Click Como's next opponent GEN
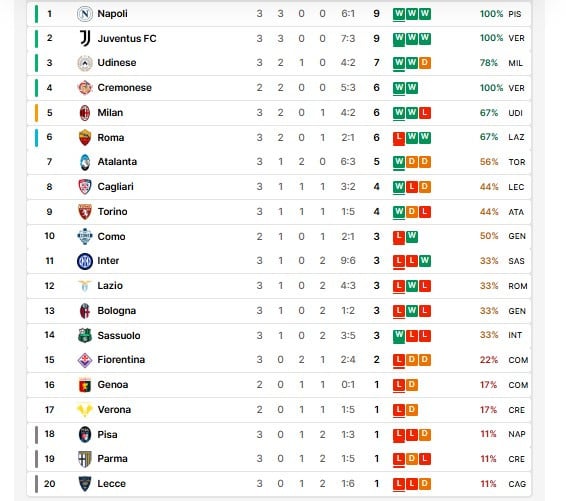 pyautogui.click(x=517, y=236)
